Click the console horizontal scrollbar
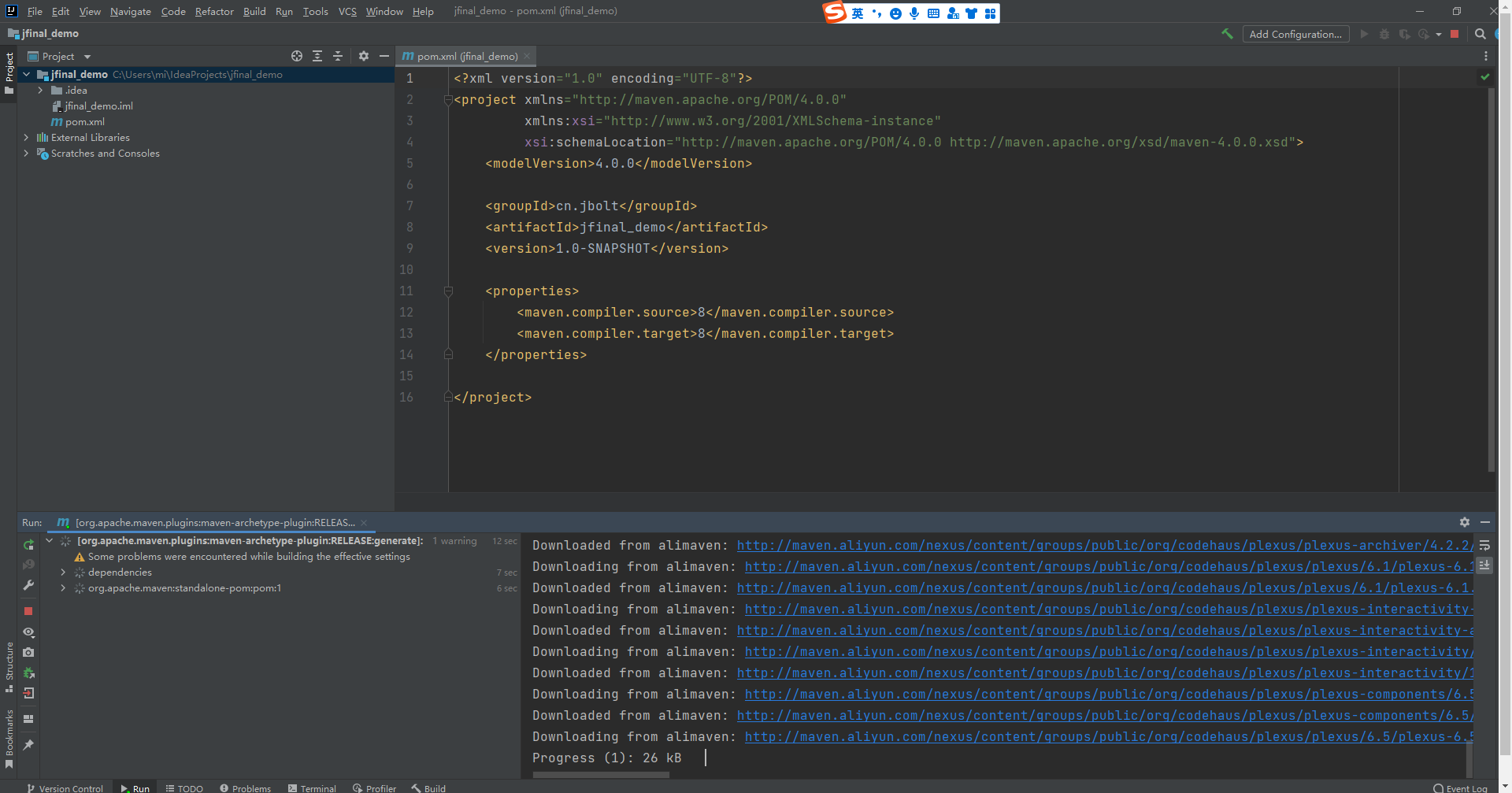This screenshot has width=1512, height=793. [x=601, y=775]
